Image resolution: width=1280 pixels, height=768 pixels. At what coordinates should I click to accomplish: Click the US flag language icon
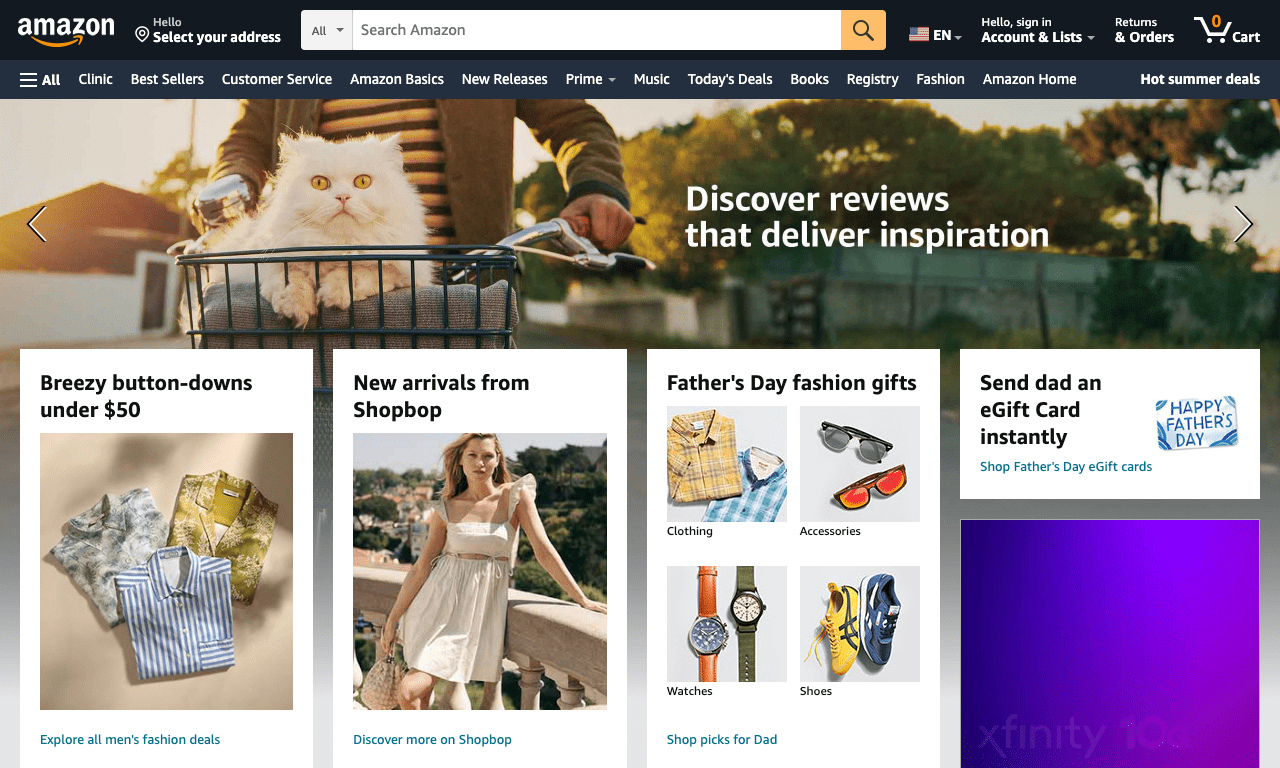(919, 35)
